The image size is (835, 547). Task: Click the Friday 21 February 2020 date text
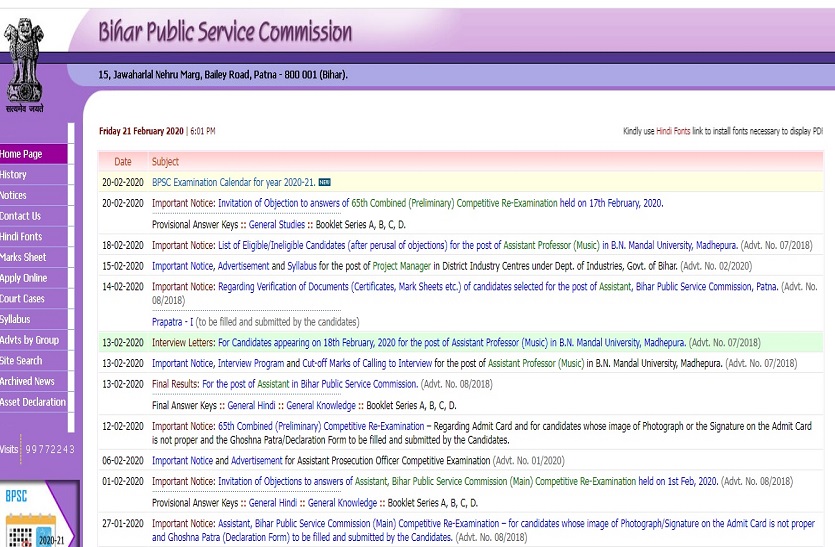(141, 132)
